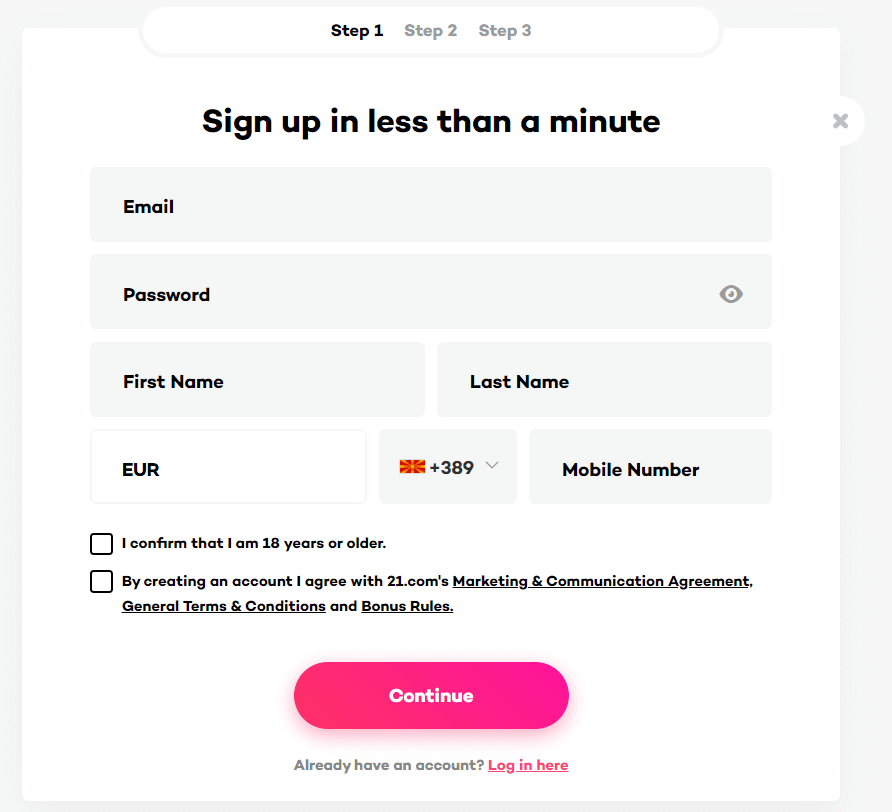892x812 pixels.
Task: Click the pink Continue button
Action: [431, 695]
